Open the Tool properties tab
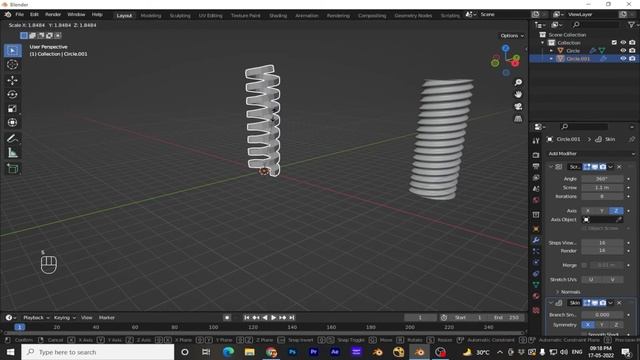This screenshot has width=640, height=360. coord(536,141)
